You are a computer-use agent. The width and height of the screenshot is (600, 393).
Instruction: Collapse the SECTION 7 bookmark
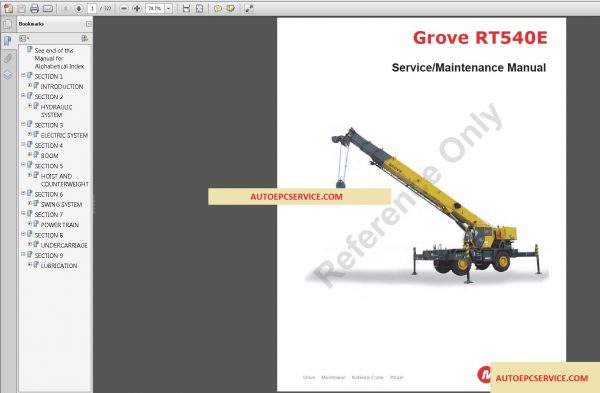click(x=23, y=214)
